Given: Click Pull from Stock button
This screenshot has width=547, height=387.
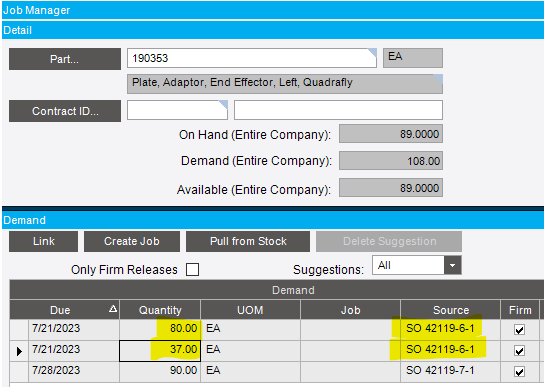Looking at the screenshot, I should tap(248, 241).
